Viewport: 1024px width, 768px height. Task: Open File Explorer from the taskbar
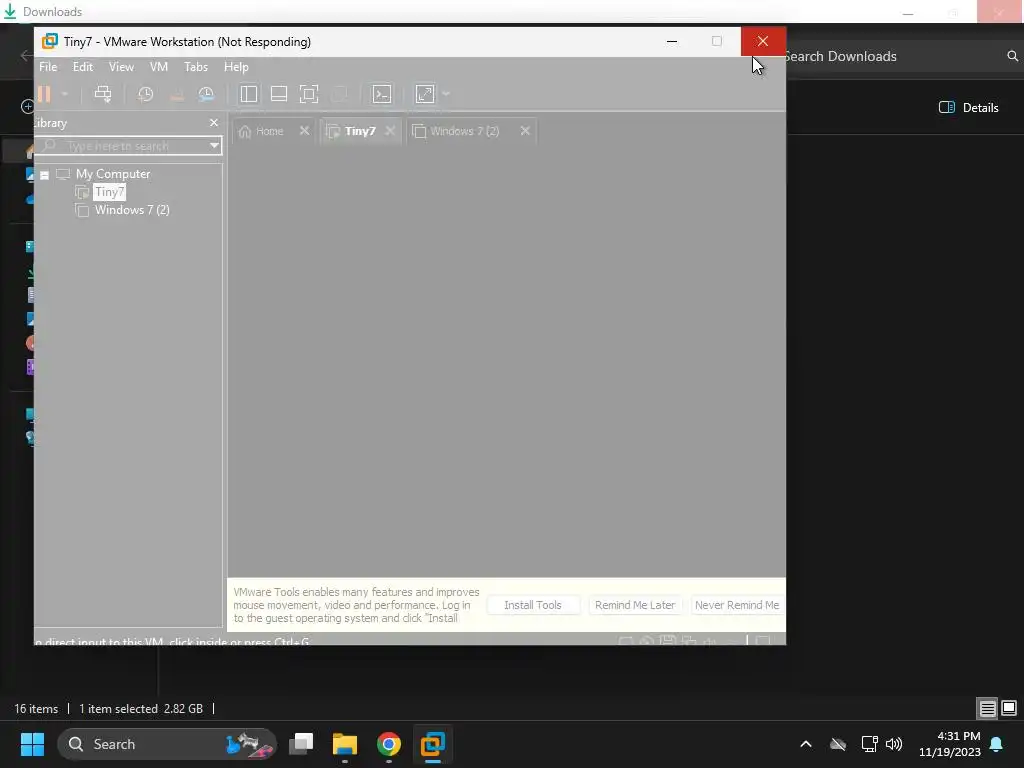345,744
